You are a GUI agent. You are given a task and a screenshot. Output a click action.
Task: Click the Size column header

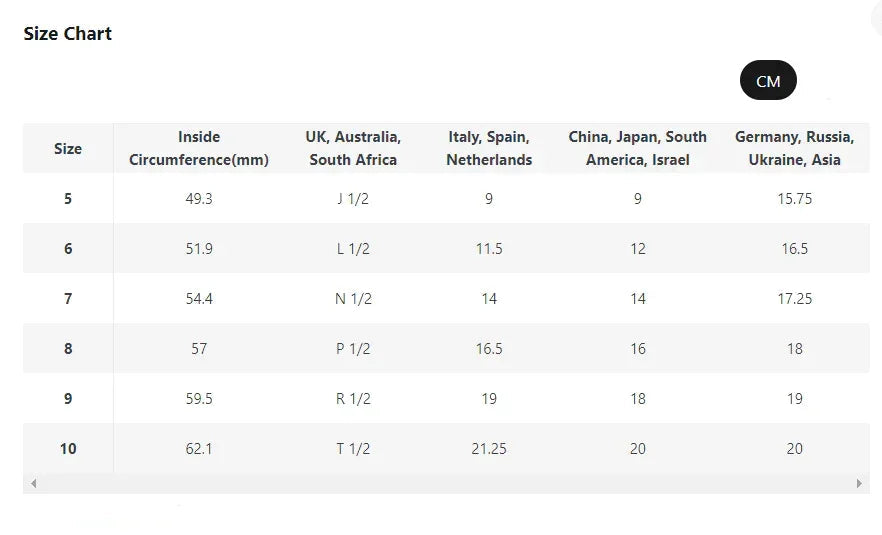[x=68, y=149]
